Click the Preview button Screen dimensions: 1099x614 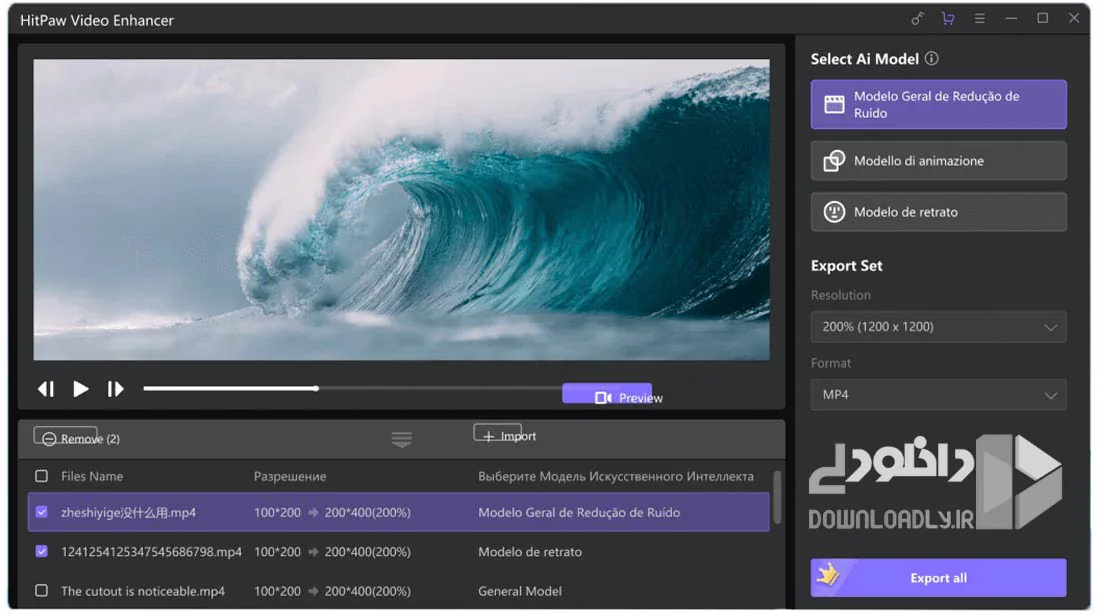coord(607,394)
